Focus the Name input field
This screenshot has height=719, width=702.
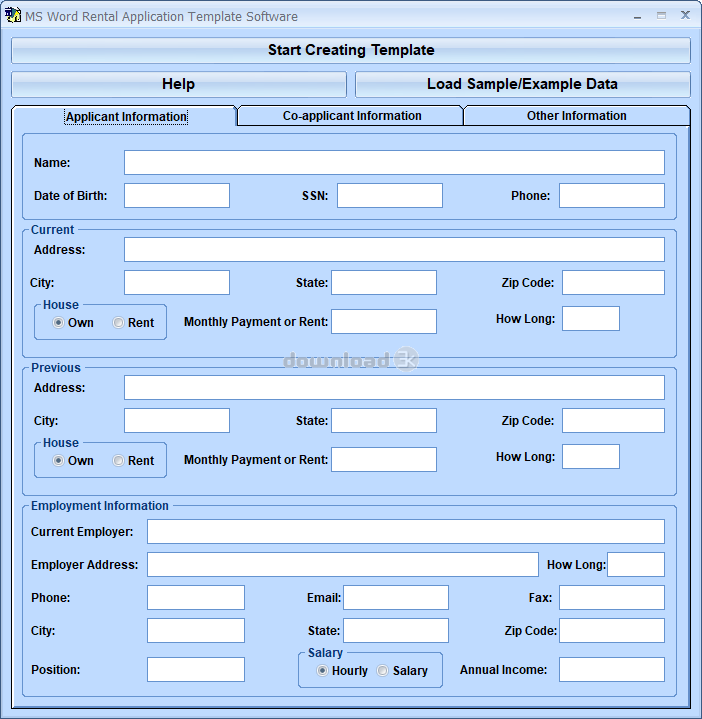394,162
